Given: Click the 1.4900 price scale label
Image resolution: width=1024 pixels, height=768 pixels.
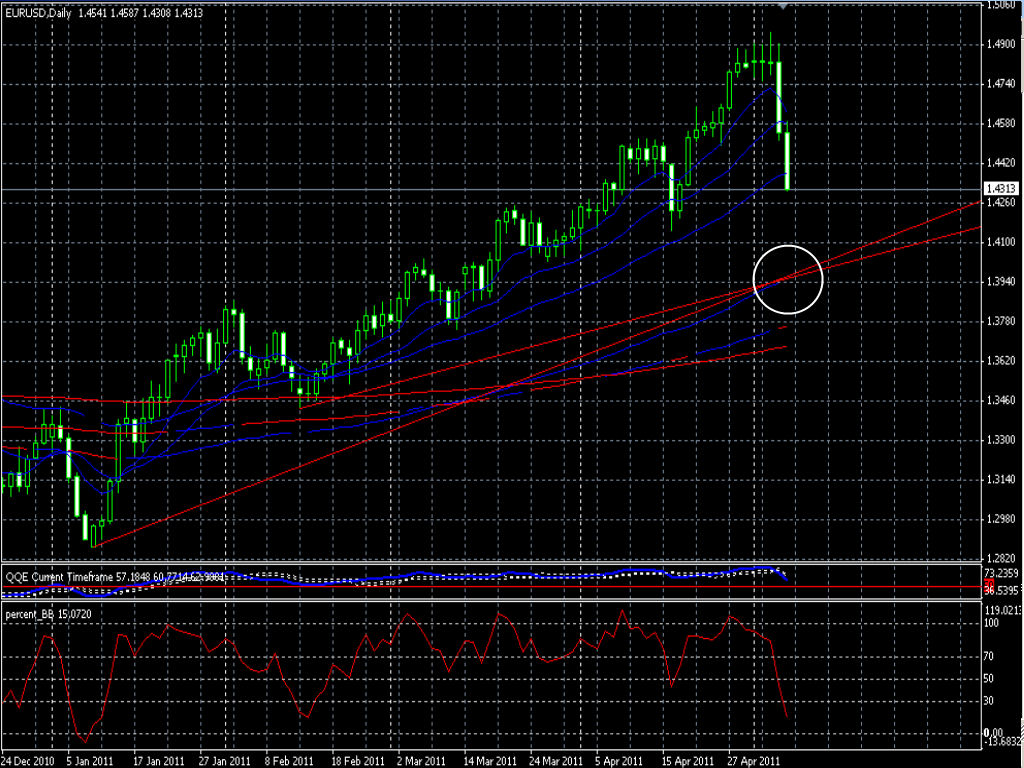Looking at the screenshot, I should pyautogui.click(x=1001, y=44).
